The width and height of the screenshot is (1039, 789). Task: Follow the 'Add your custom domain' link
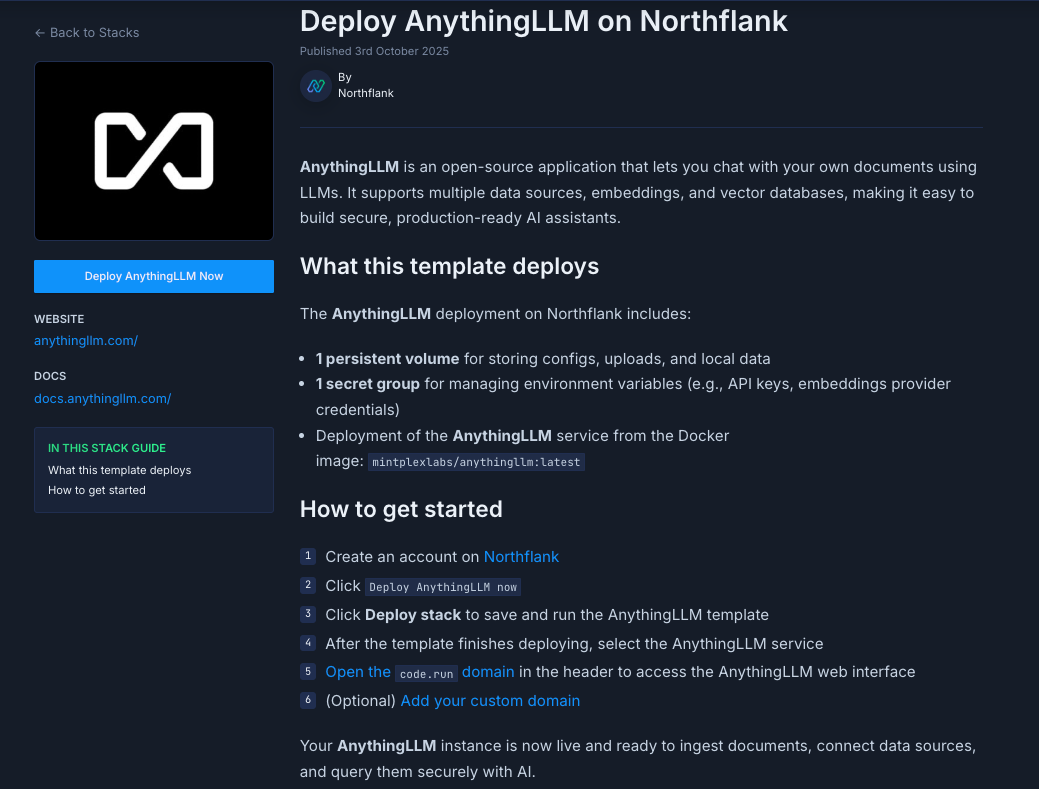(x=490, y=701)
